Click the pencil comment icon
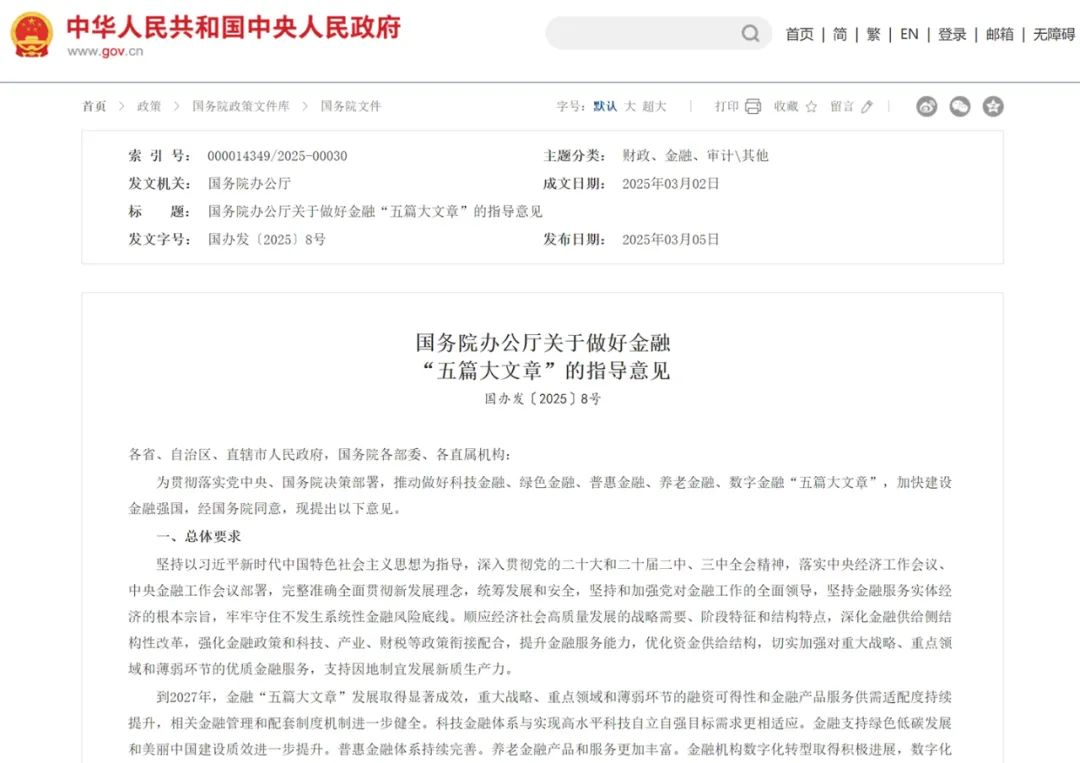The image size is (1080, 763). click(x=867, y=107)
